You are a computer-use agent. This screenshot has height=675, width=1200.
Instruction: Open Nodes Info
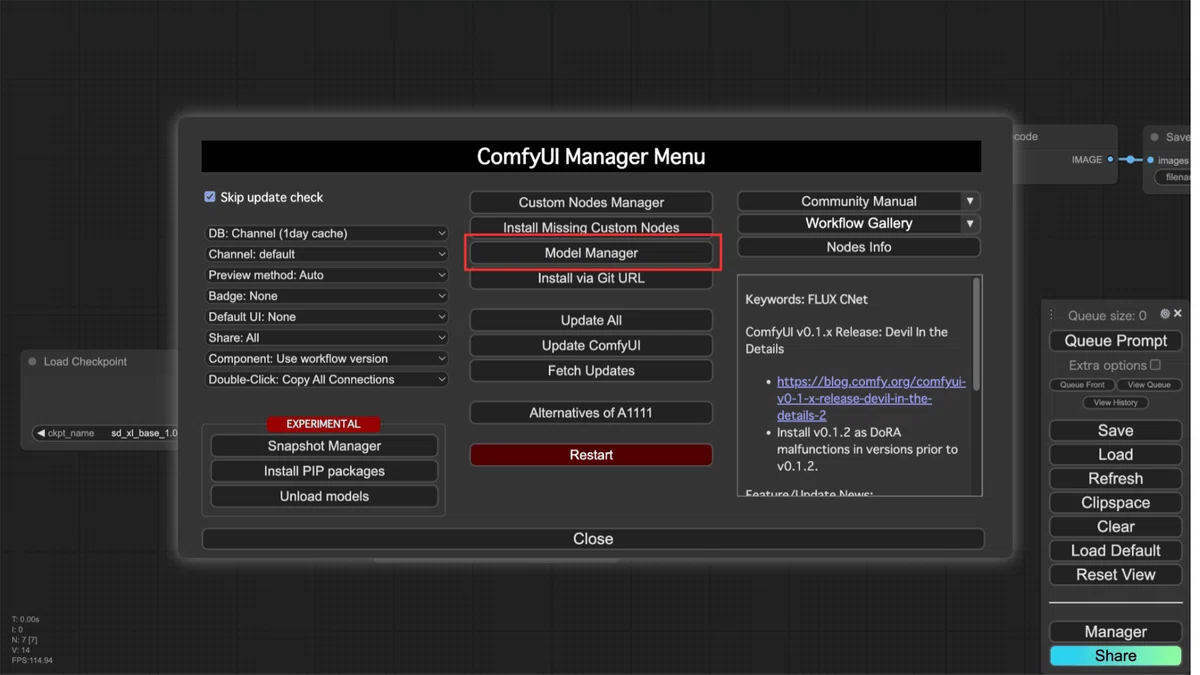click(x=859, y=247)
